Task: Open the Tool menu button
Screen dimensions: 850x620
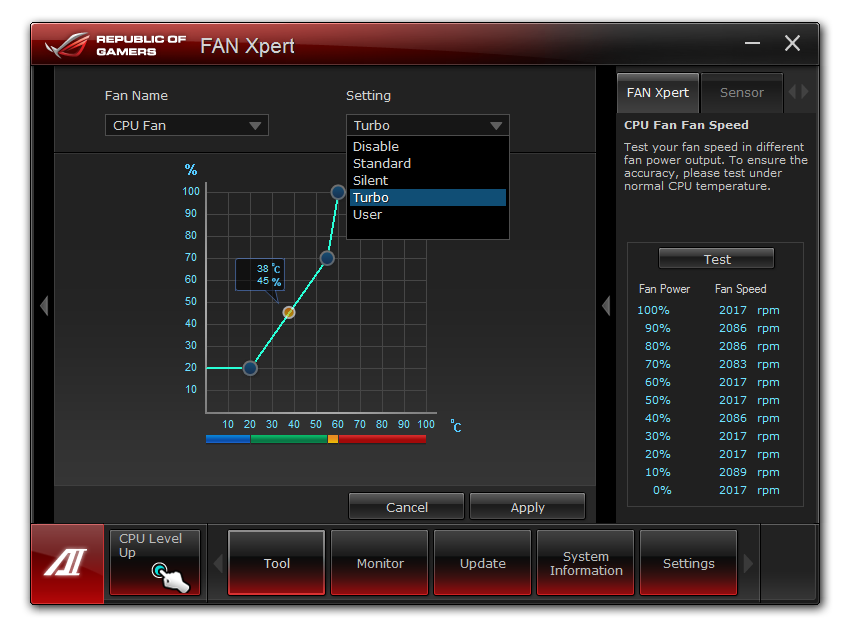Action: click(276, 563)
